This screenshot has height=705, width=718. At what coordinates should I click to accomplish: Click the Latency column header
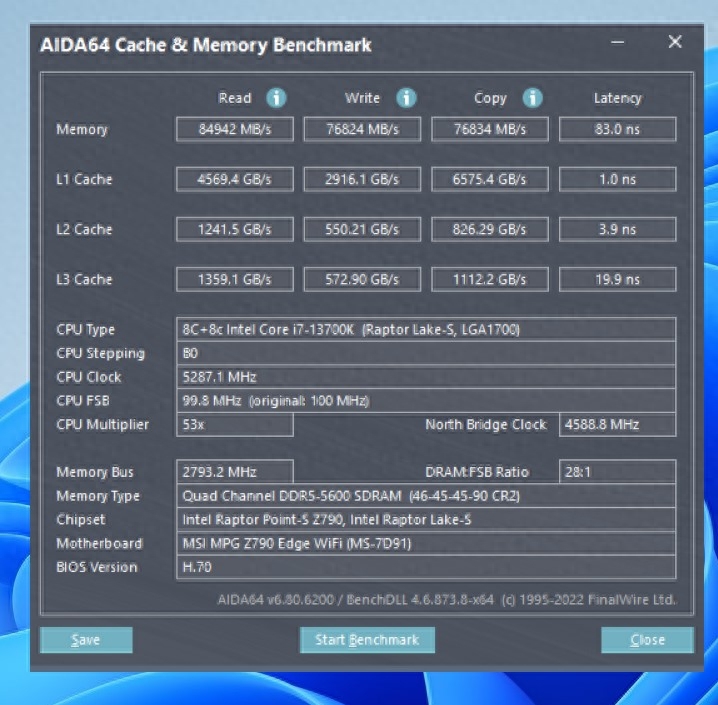point(618,98)
